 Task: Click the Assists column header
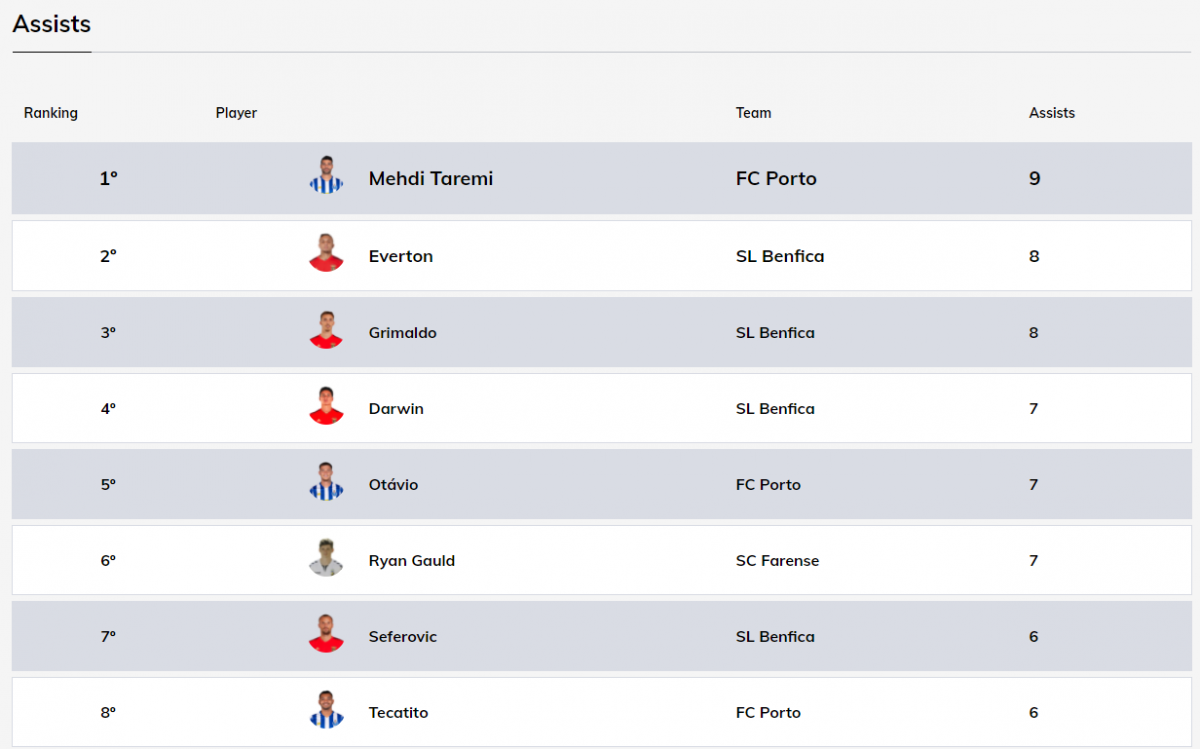click(x=1051, y=113)
